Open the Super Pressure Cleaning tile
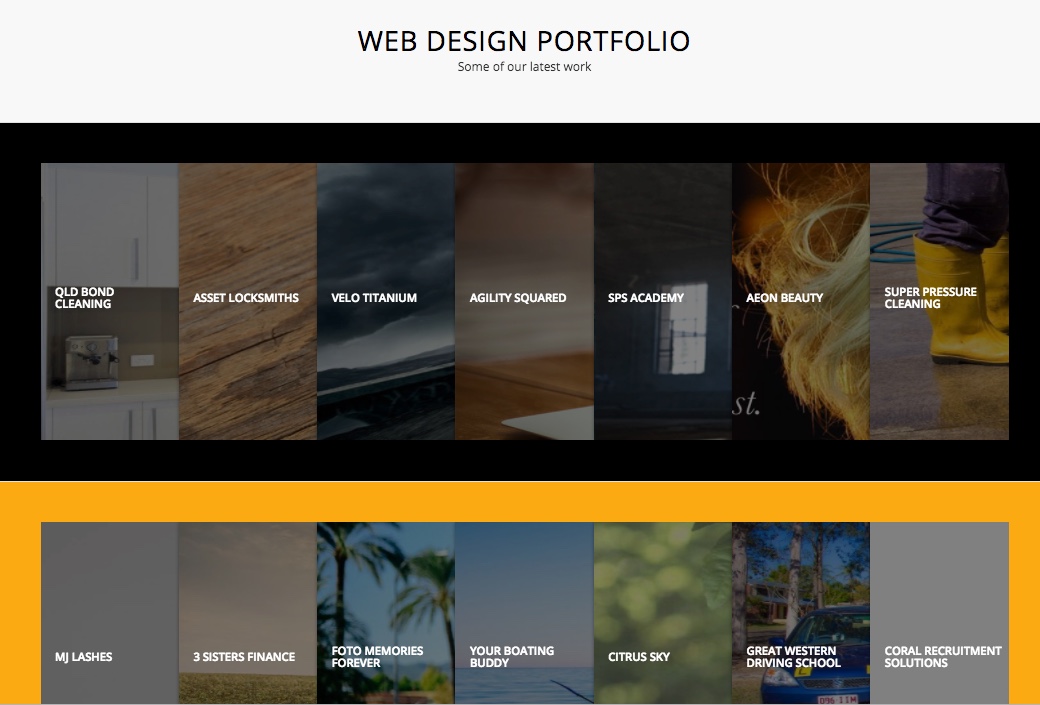Screen dimensions: 1040x705 [939, 301]
